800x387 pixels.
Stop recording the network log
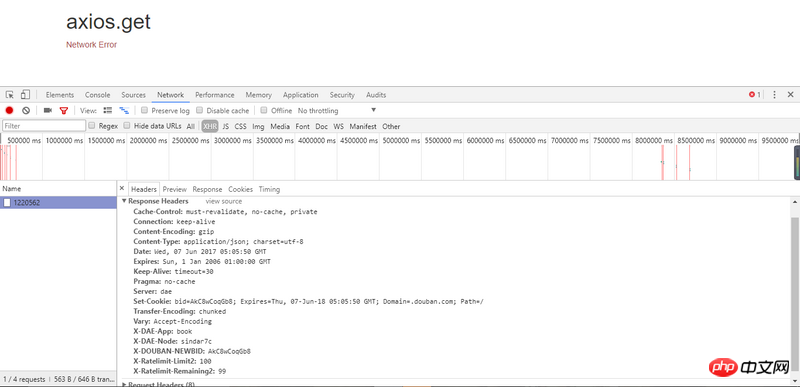[x=9, y=110]
